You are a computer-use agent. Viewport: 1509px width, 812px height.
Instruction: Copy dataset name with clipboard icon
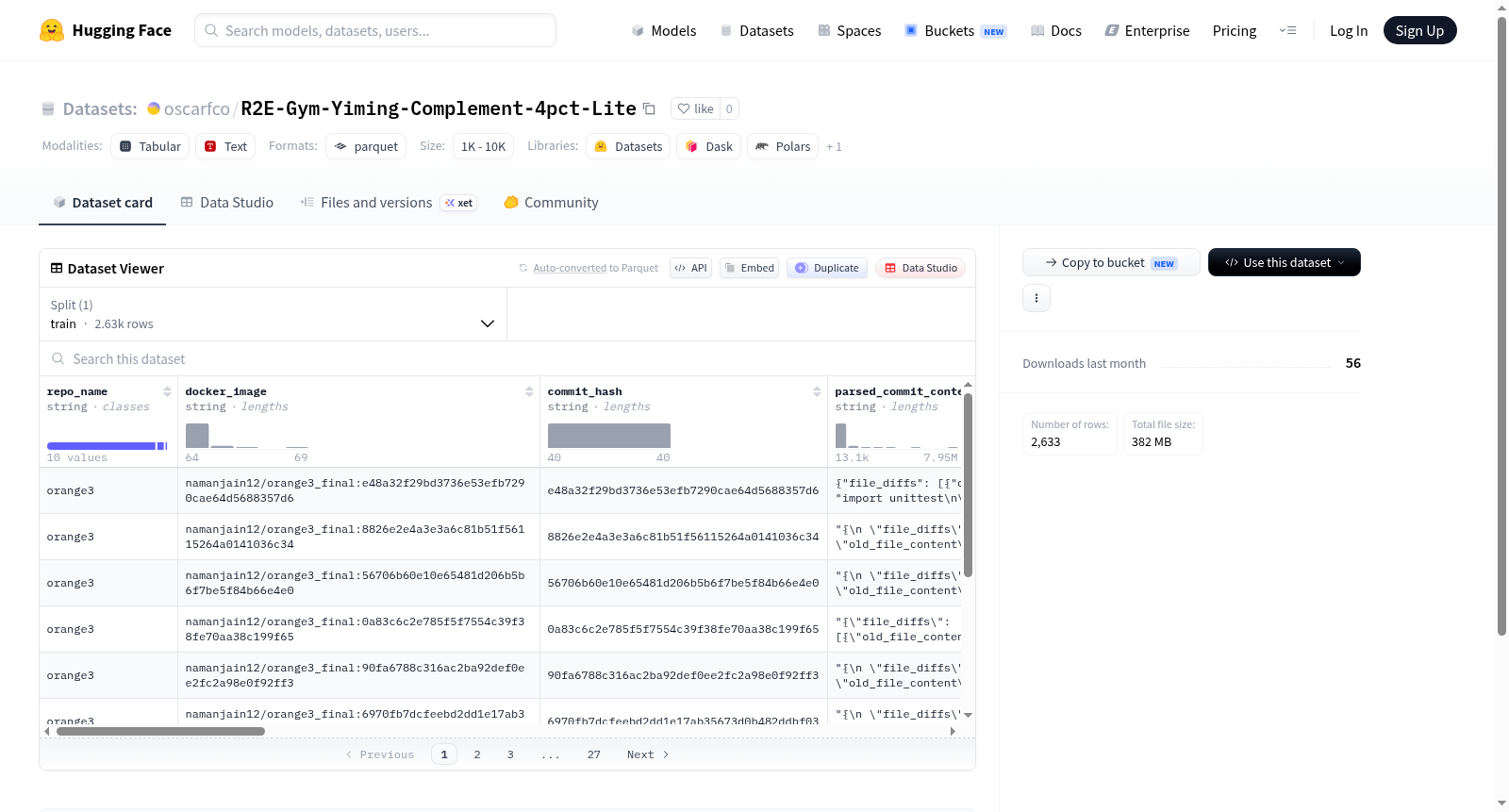649,108
